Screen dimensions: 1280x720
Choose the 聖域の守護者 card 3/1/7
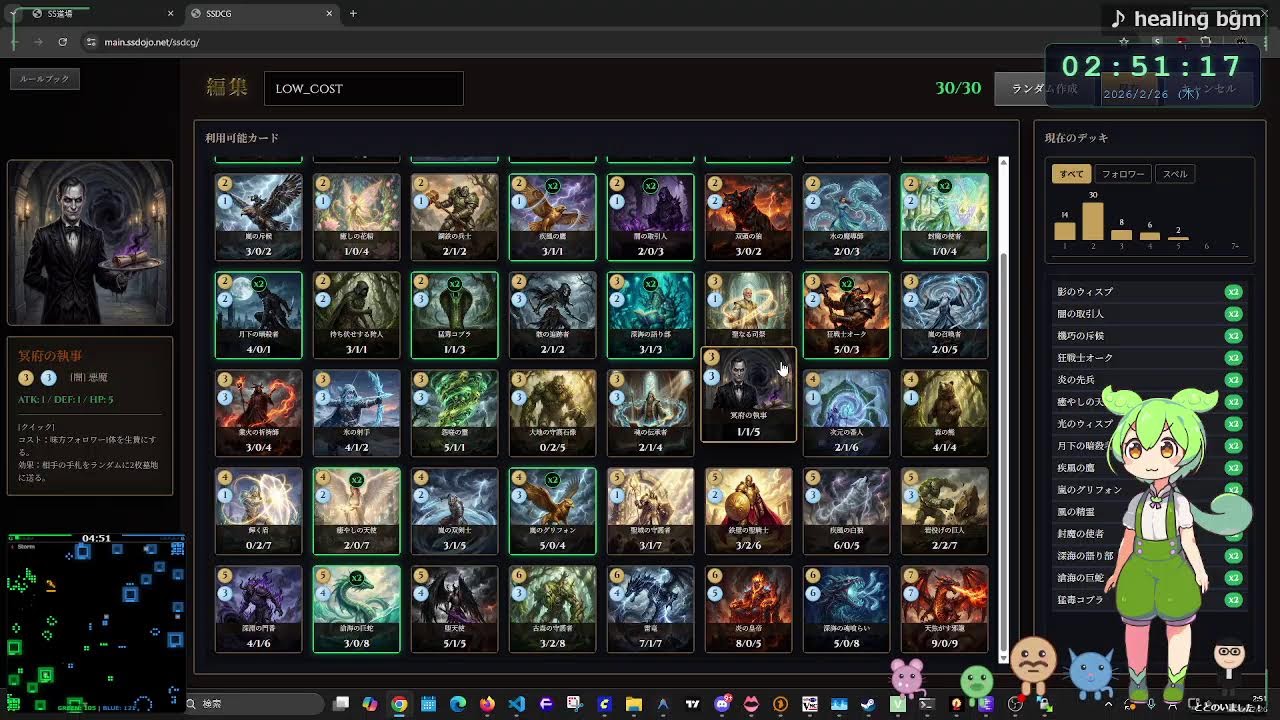coord(650,511)
